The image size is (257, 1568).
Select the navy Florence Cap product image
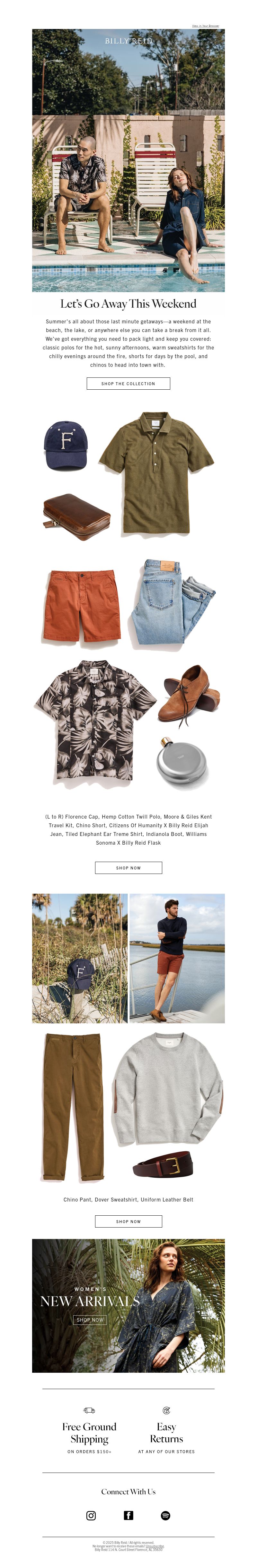pos(66,446)
